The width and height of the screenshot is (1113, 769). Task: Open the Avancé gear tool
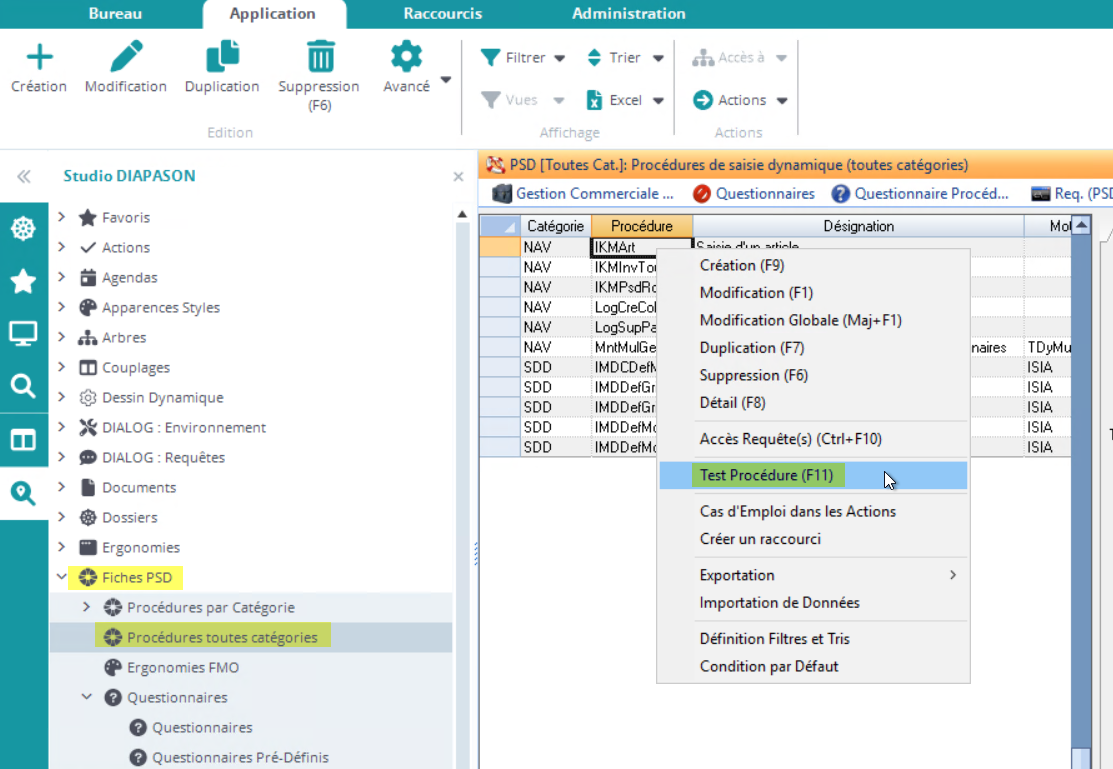(406, 57)
